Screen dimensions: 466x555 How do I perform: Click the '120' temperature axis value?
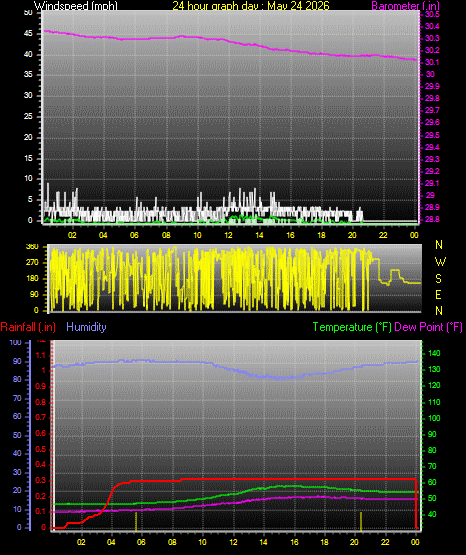click(434, 385)
